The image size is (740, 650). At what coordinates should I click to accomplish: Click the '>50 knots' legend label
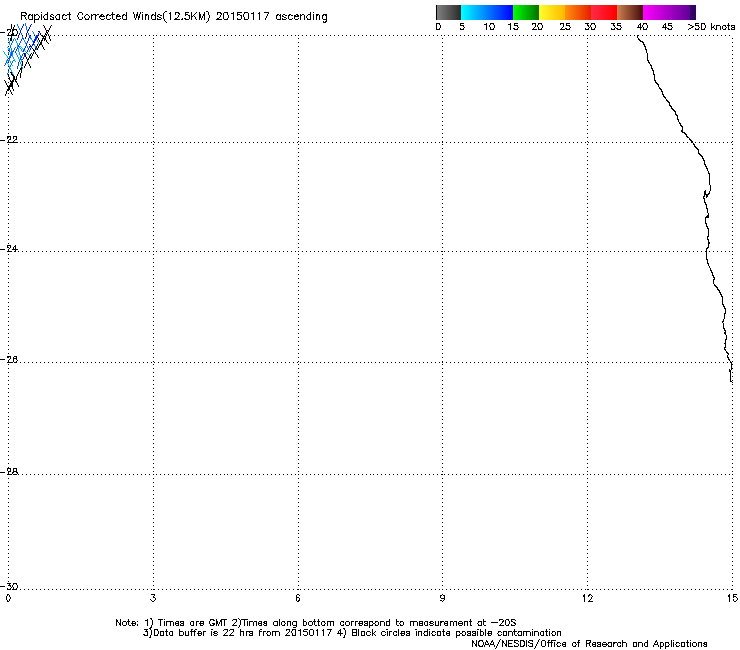pyautogui.click(x=711, y=27)
